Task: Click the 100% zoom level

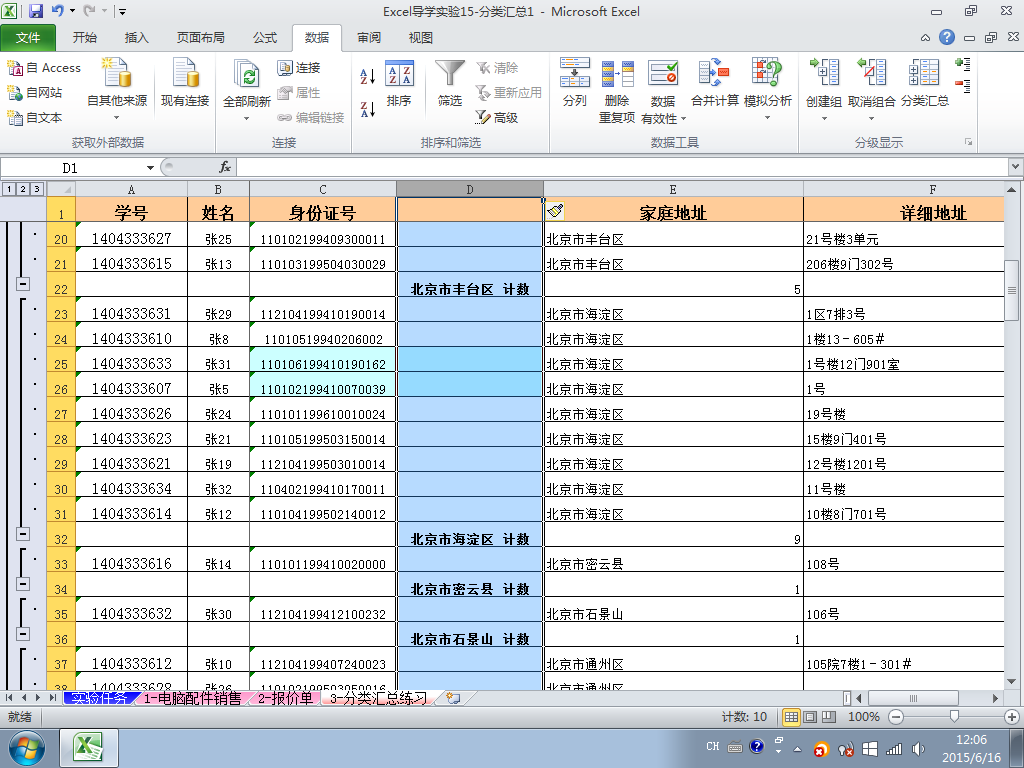Action: pyautogui.click(x=863, y=717)
